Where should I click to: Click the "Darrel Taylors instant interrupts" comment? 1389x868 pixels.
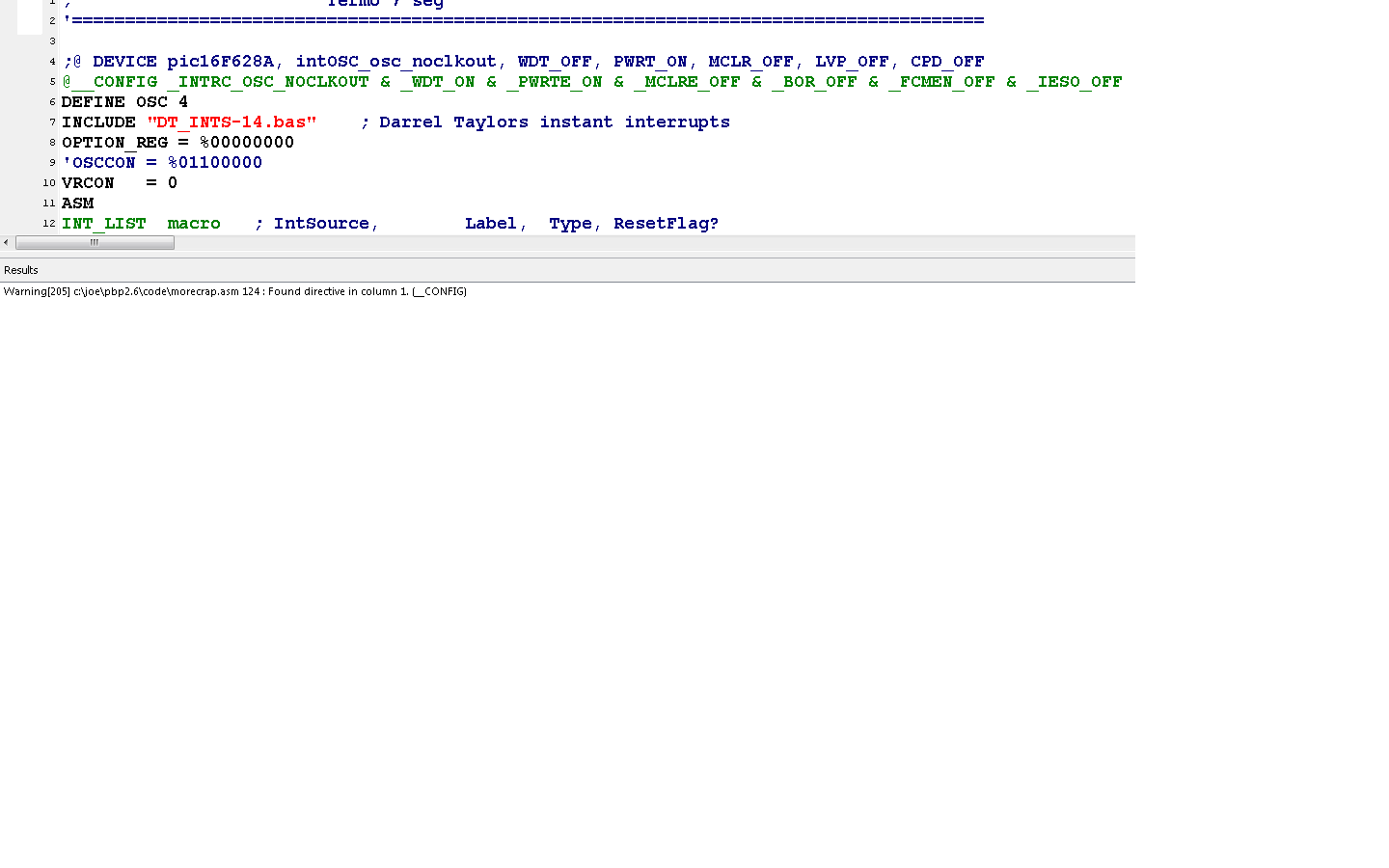coord(554,122)
